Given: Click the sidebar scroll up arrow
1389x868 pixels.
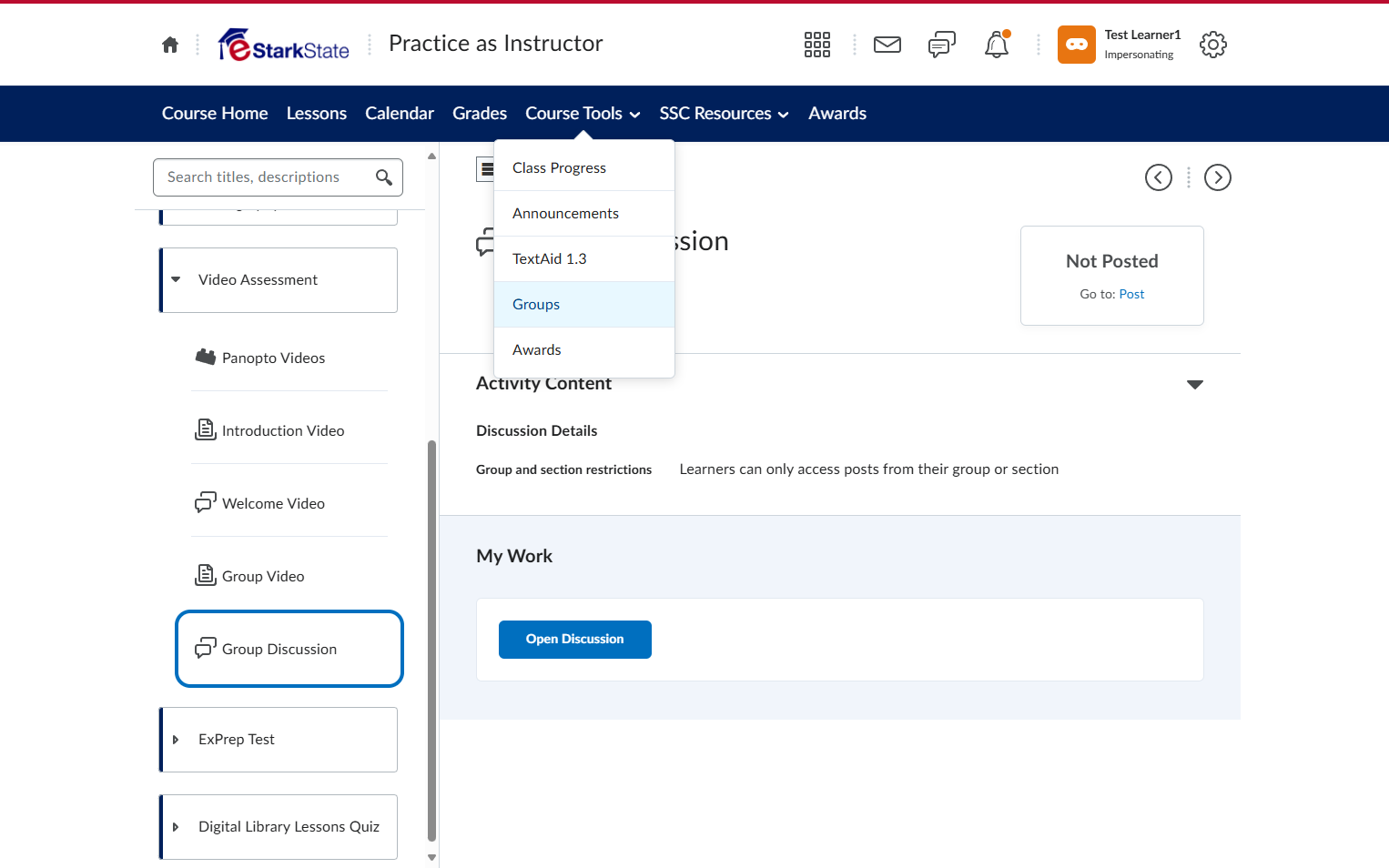Looking at the screenshot, I should pos(431,156).
